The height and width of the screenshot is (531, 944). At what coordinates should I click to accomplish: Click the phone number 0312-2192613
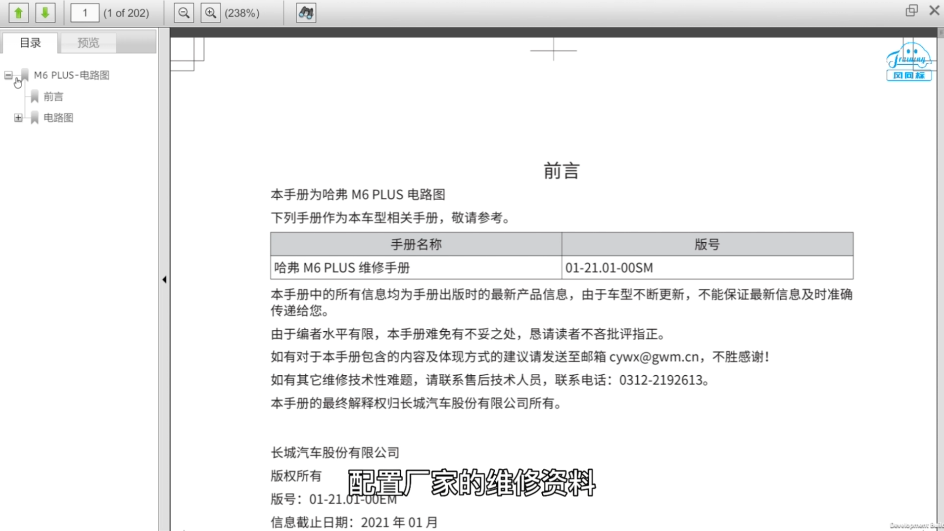pos(661,380)
